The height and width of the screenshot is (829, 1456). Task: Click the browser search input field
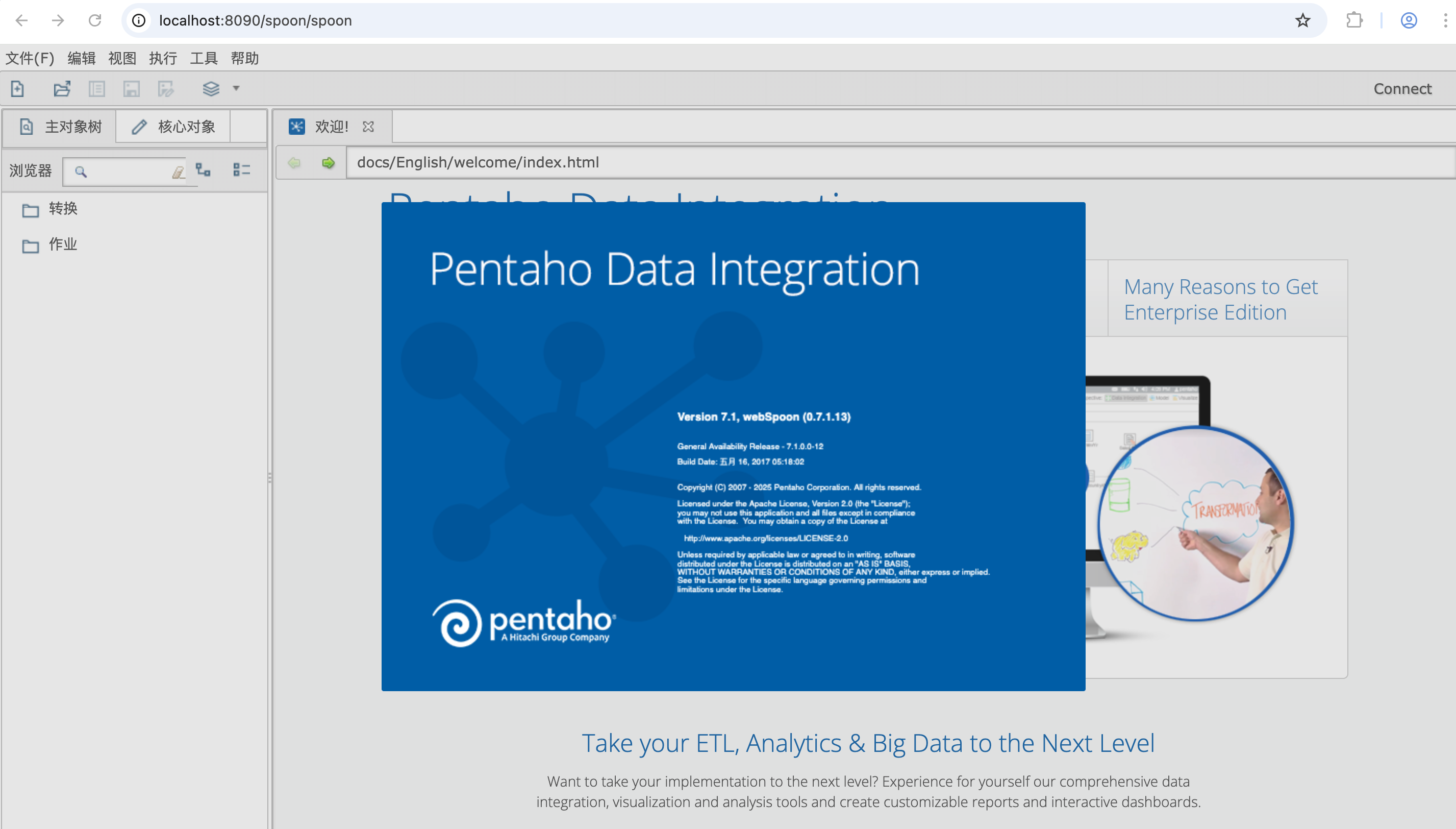coord(128,172)
